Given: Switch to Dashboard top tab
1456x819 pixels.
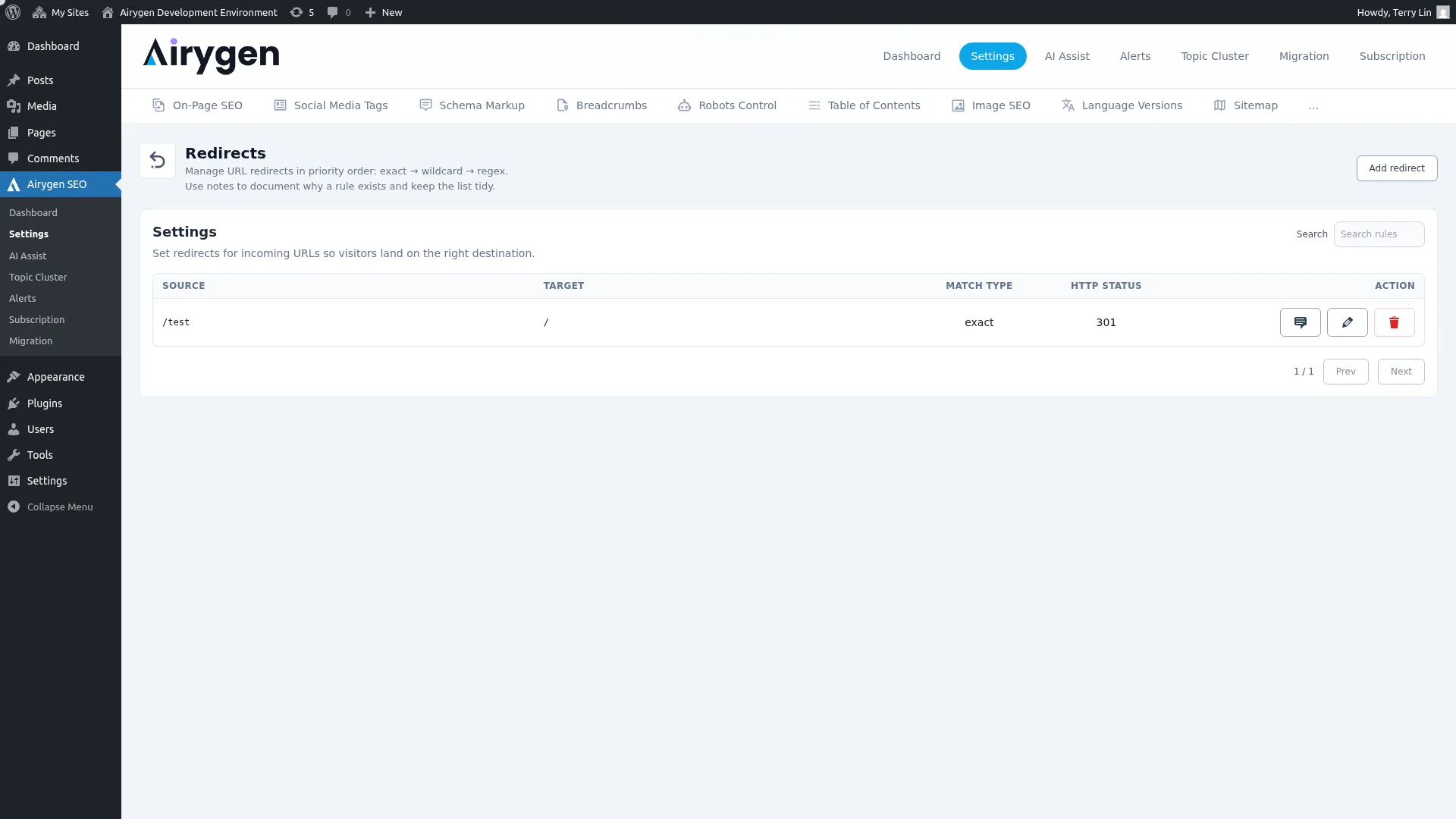Looking at the screenshot, I should pyautogui.click(x=912, y=56).
